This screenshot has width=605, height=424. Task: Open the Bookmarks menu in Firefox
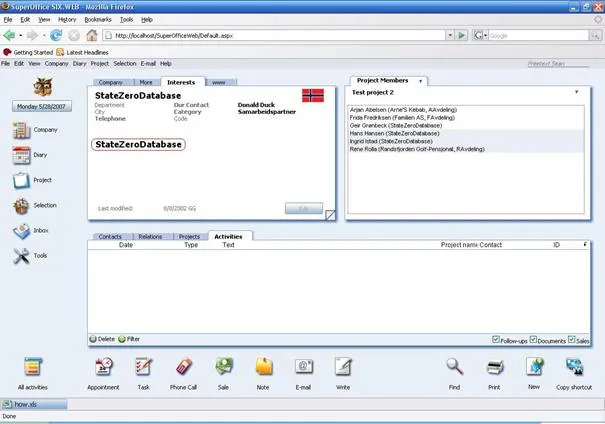point(98,19)
